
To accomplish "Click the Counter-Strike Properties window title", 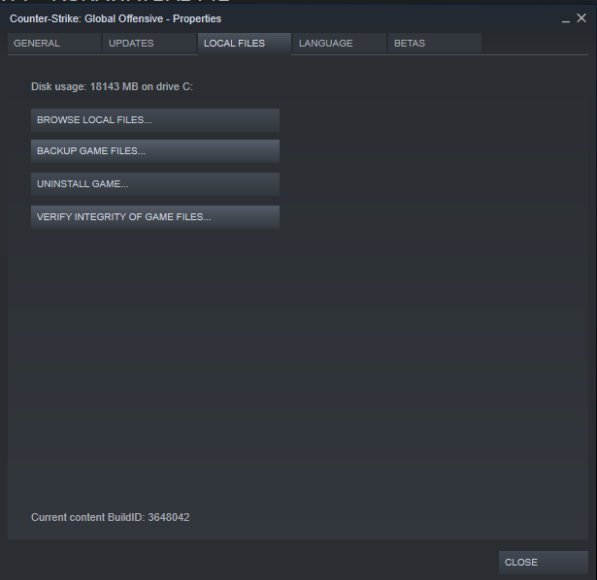I will 115,19.
